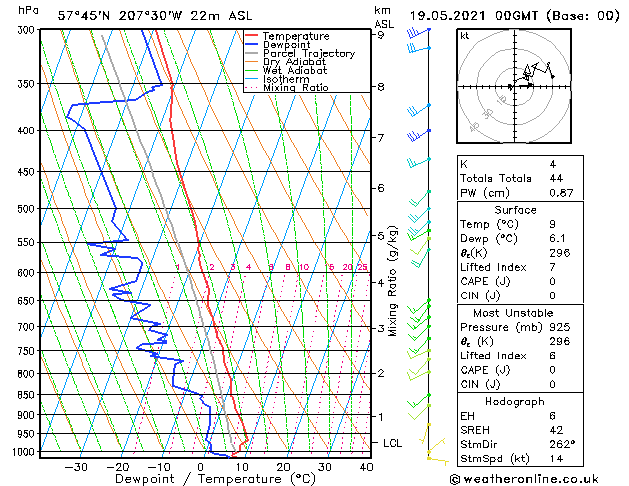This screenshot has width=629, height=486.
Task: Click the PW (cm) value 0.87
Action: [561, 193]
